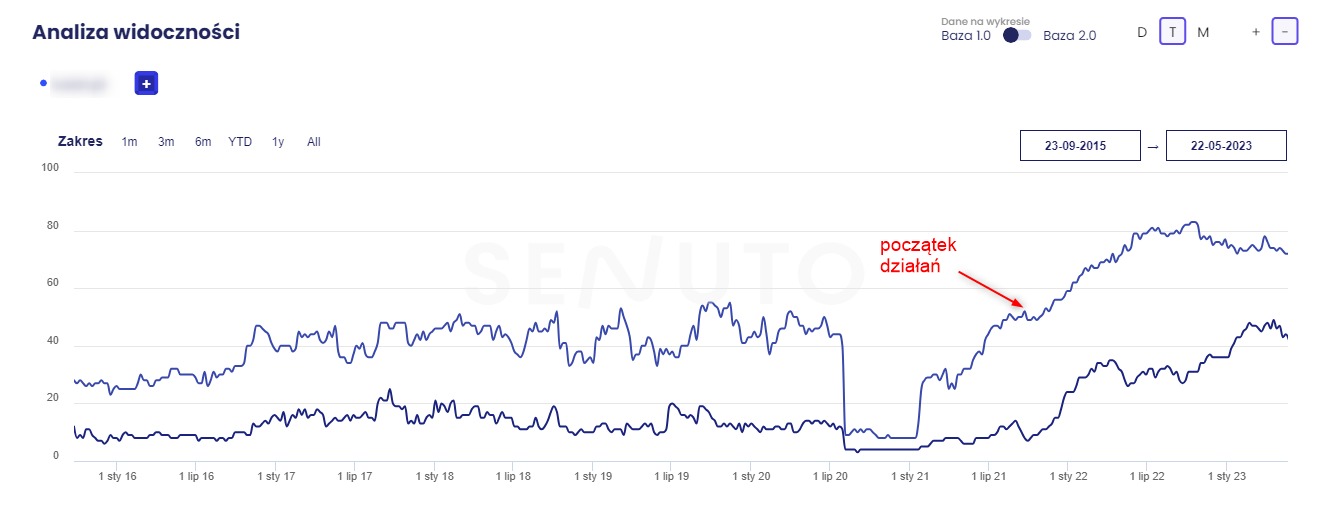Image resolution: width=1329 pixels, height=530 pixels.
Task: Click the blue dot legend marker
Action: point(43,83)
